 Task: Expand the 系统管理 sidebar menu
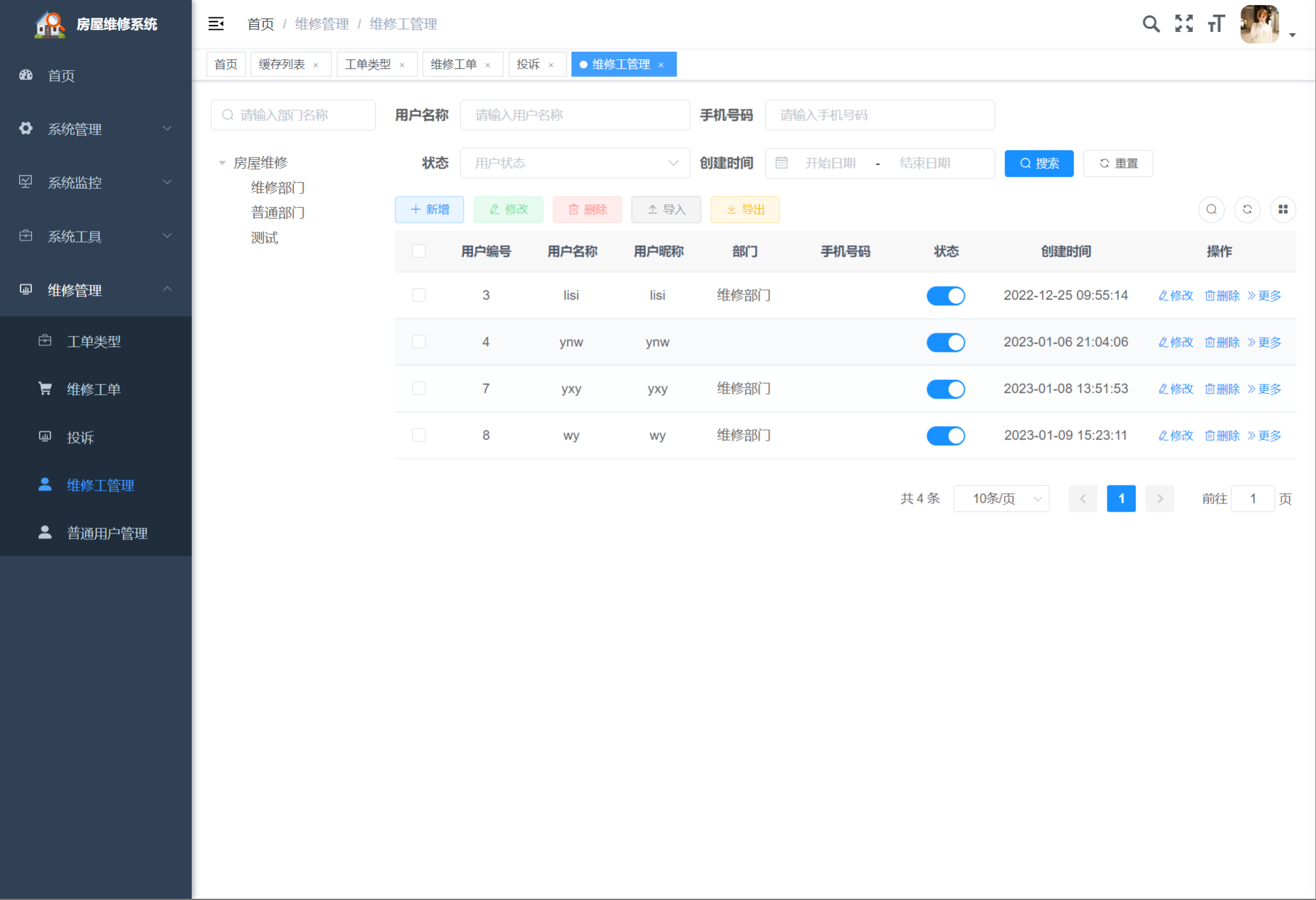pyautogui.click(x=96, y=129)
